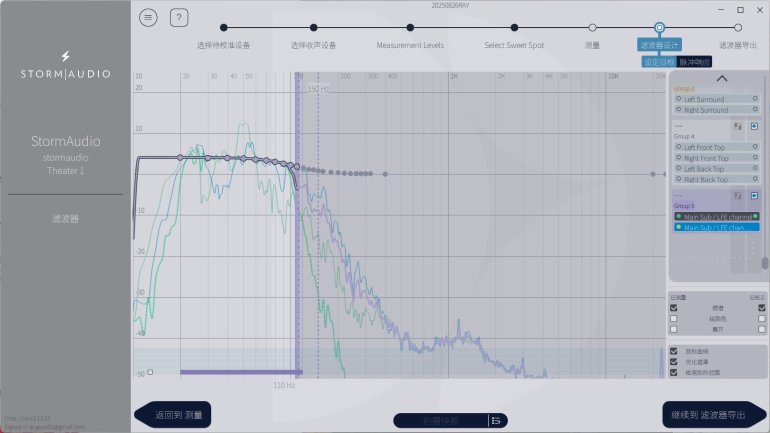Click the Group 4 link channels icon

click(737, 126)
